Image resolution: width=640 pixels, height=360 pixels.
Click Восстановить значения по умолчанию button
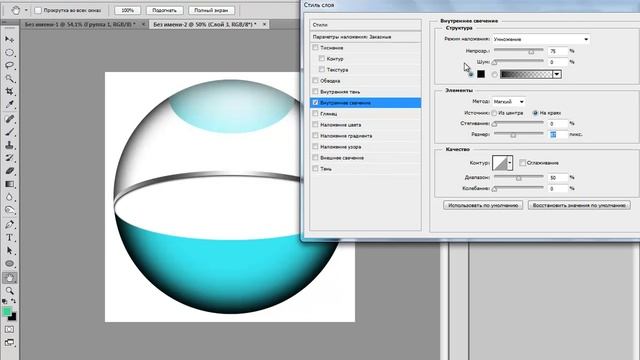[x=579, y=205]
